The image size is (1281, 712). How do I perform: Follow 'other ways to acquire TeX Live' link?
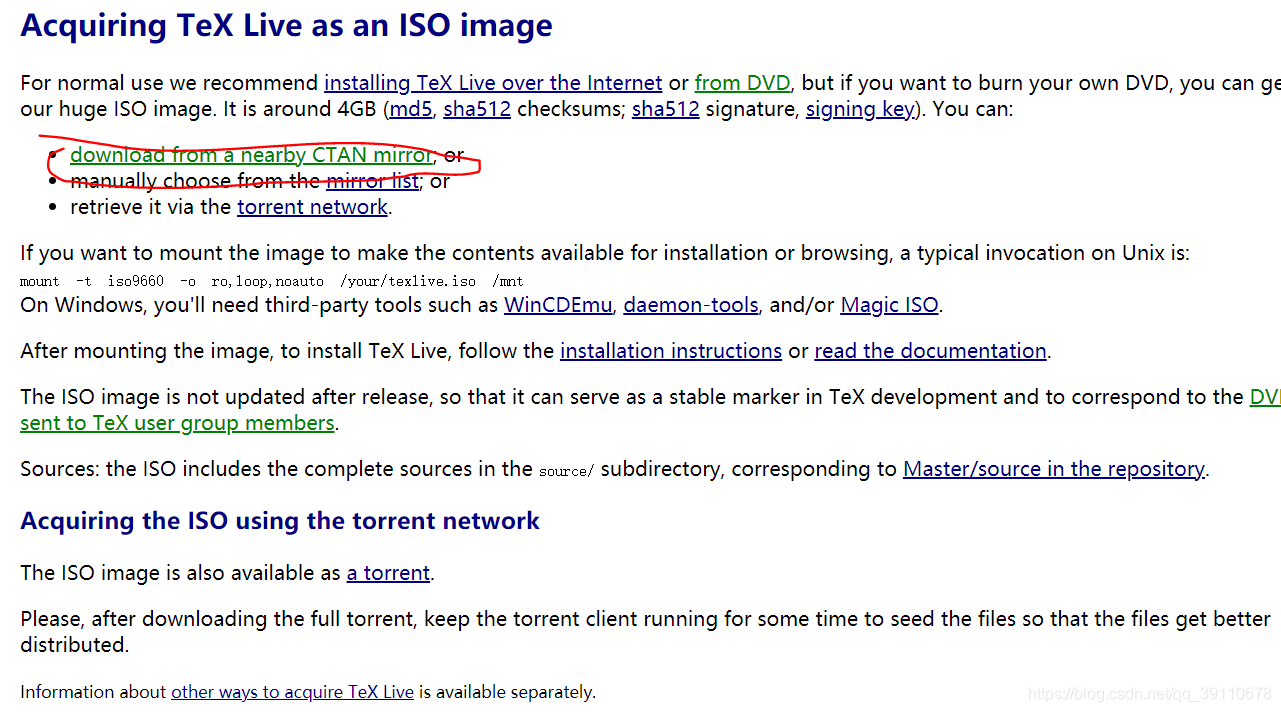tap(292, 692)
